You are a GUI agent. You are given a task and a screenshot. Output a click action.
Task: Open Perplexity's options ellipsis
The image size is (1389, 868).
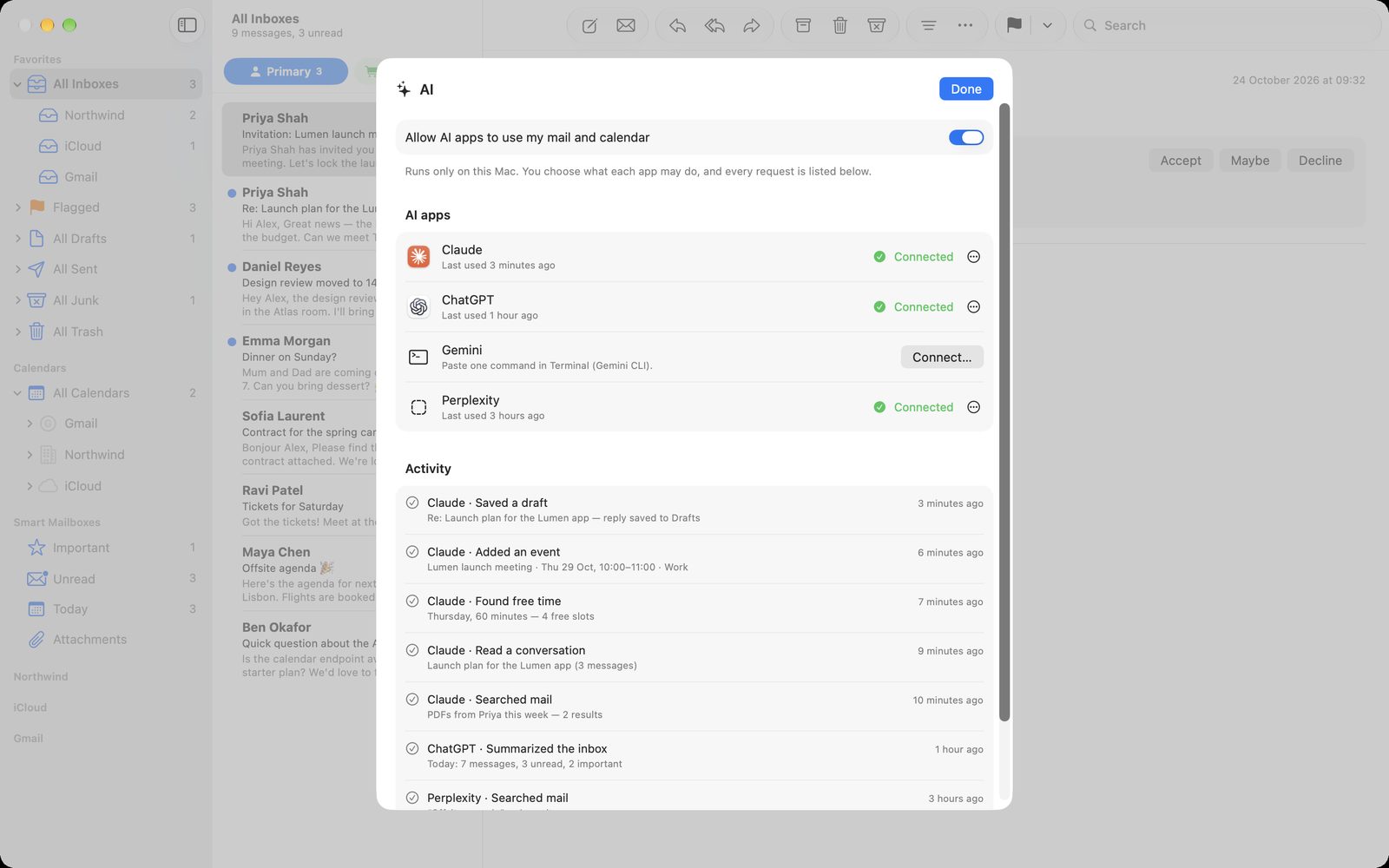tap(974, 407)
